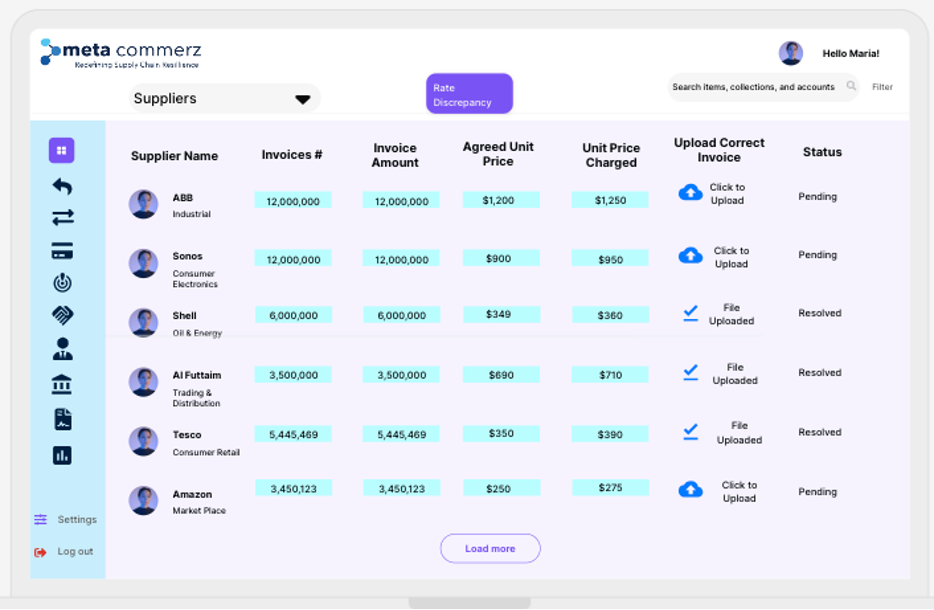Click the uploaded checkmark icon for Shell
Viewport: 934px width, 610px height.
pyautogui.click(x=690, y=313)
